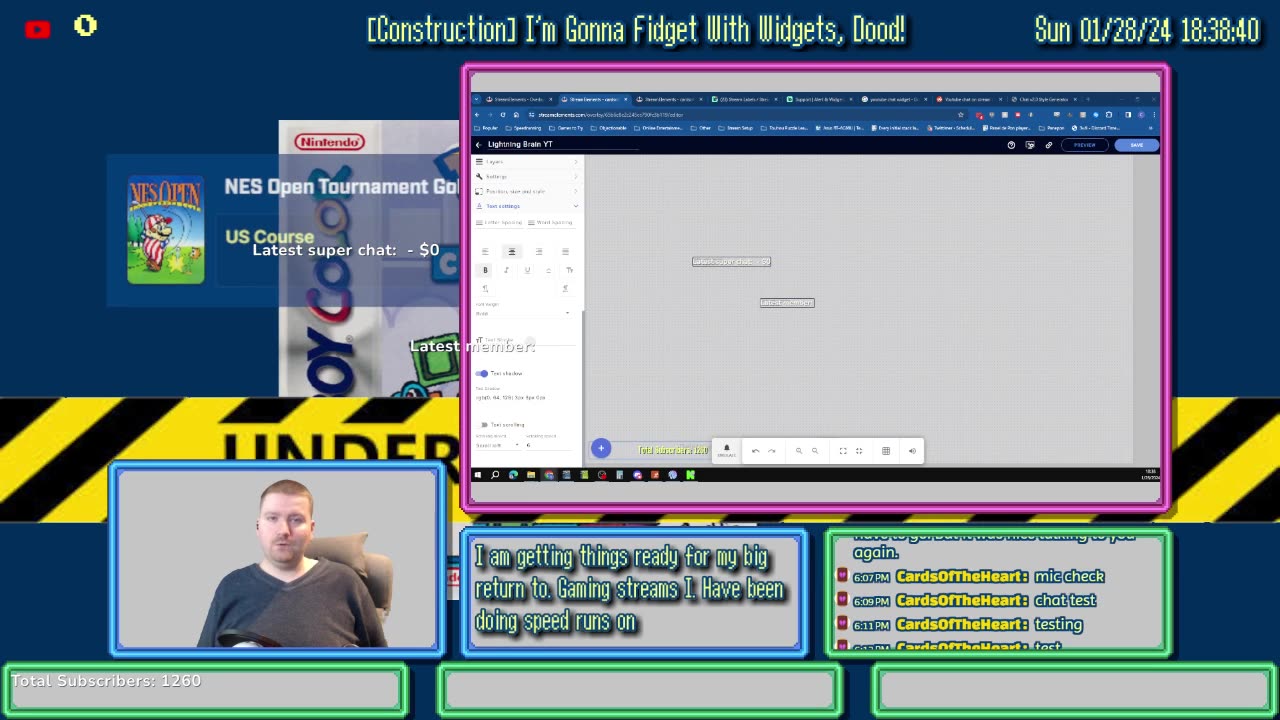Reload the browser page
The width and height of the screenshot is (1280, 720).
(x=502, y=114)
